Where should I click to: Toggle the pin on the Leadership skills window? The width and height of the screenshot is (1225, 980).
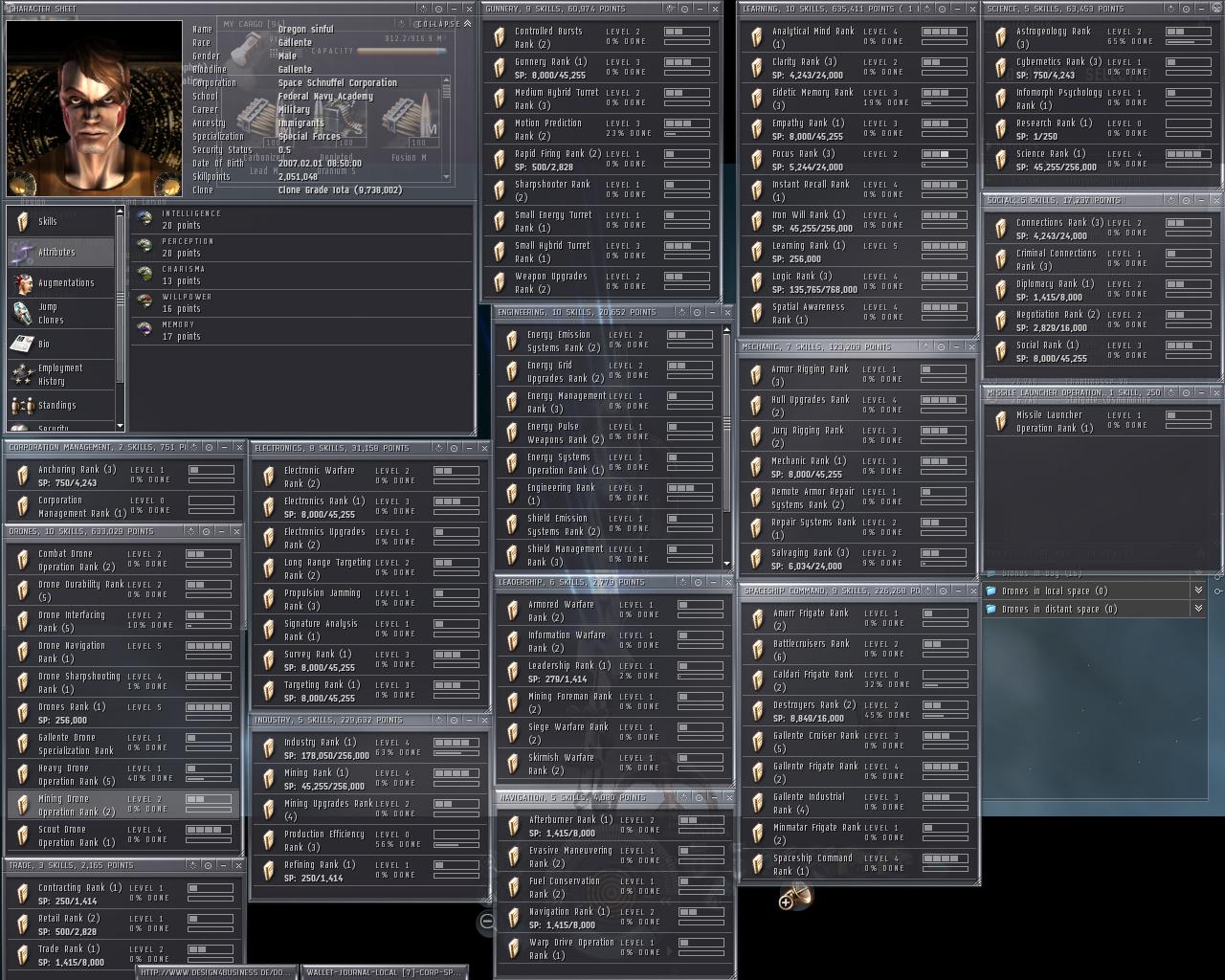point(697,582)
